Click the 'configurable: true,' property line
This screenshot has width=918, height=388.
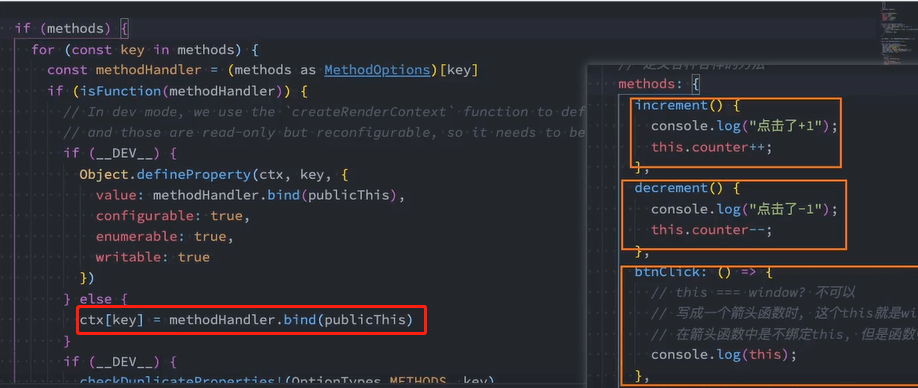(x=173, y=216)
